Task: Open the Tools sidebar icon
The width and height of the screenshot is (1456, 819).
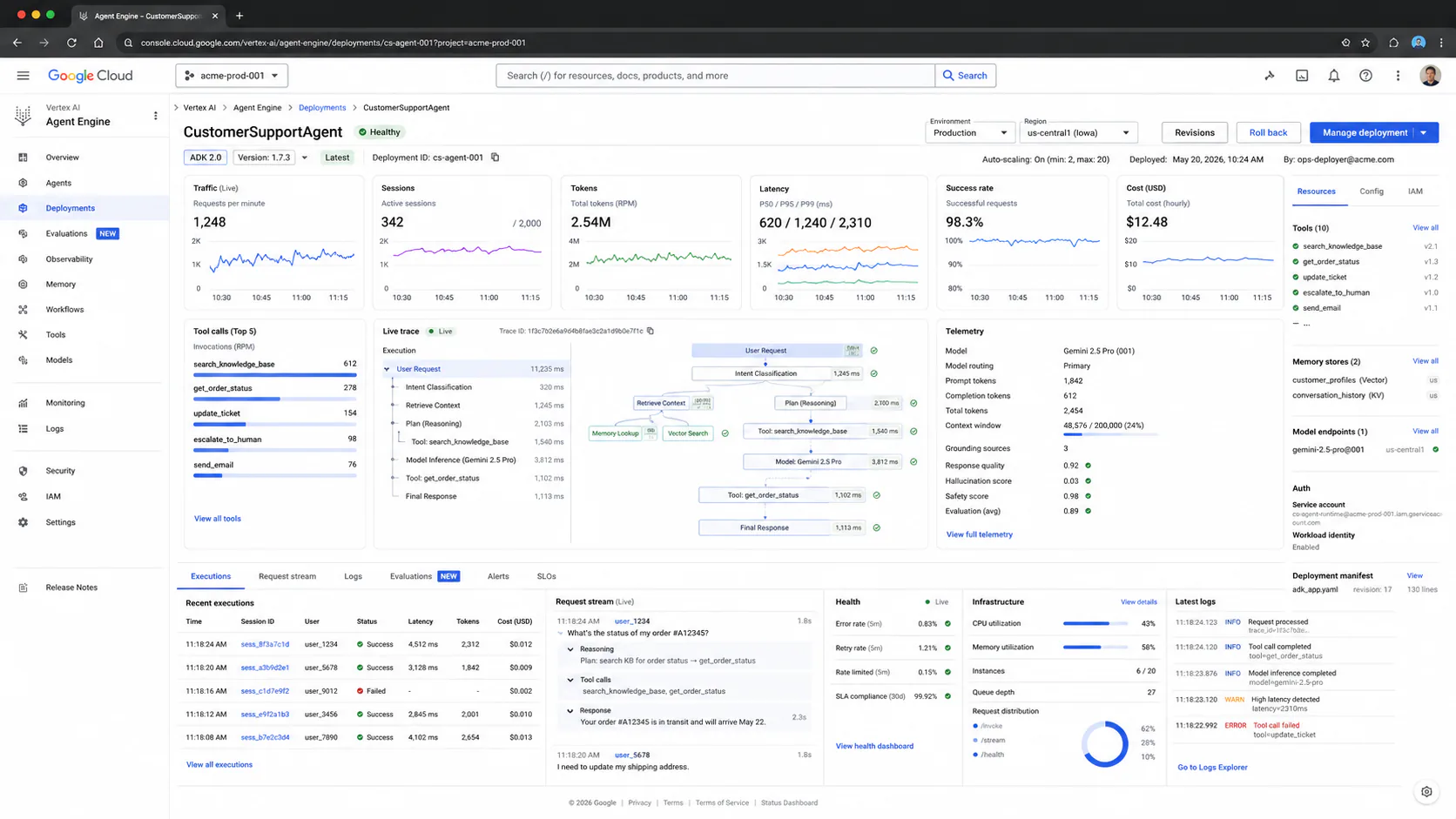Action: pyautogui.click(x=24, y=334)
